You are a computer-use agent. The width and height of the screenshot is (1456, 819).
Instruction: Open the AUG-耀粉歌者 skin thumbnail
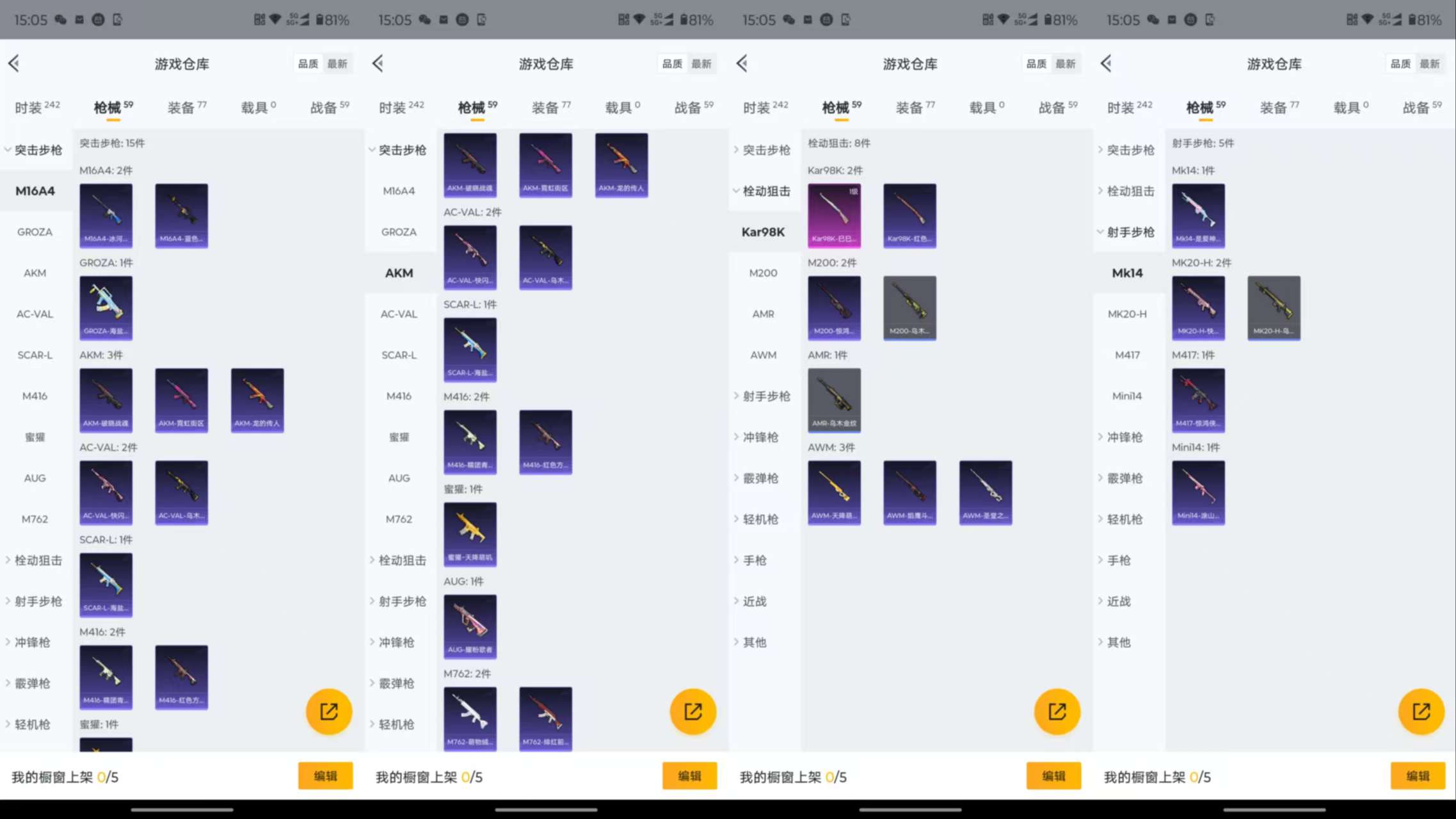[x=470, y=626]
